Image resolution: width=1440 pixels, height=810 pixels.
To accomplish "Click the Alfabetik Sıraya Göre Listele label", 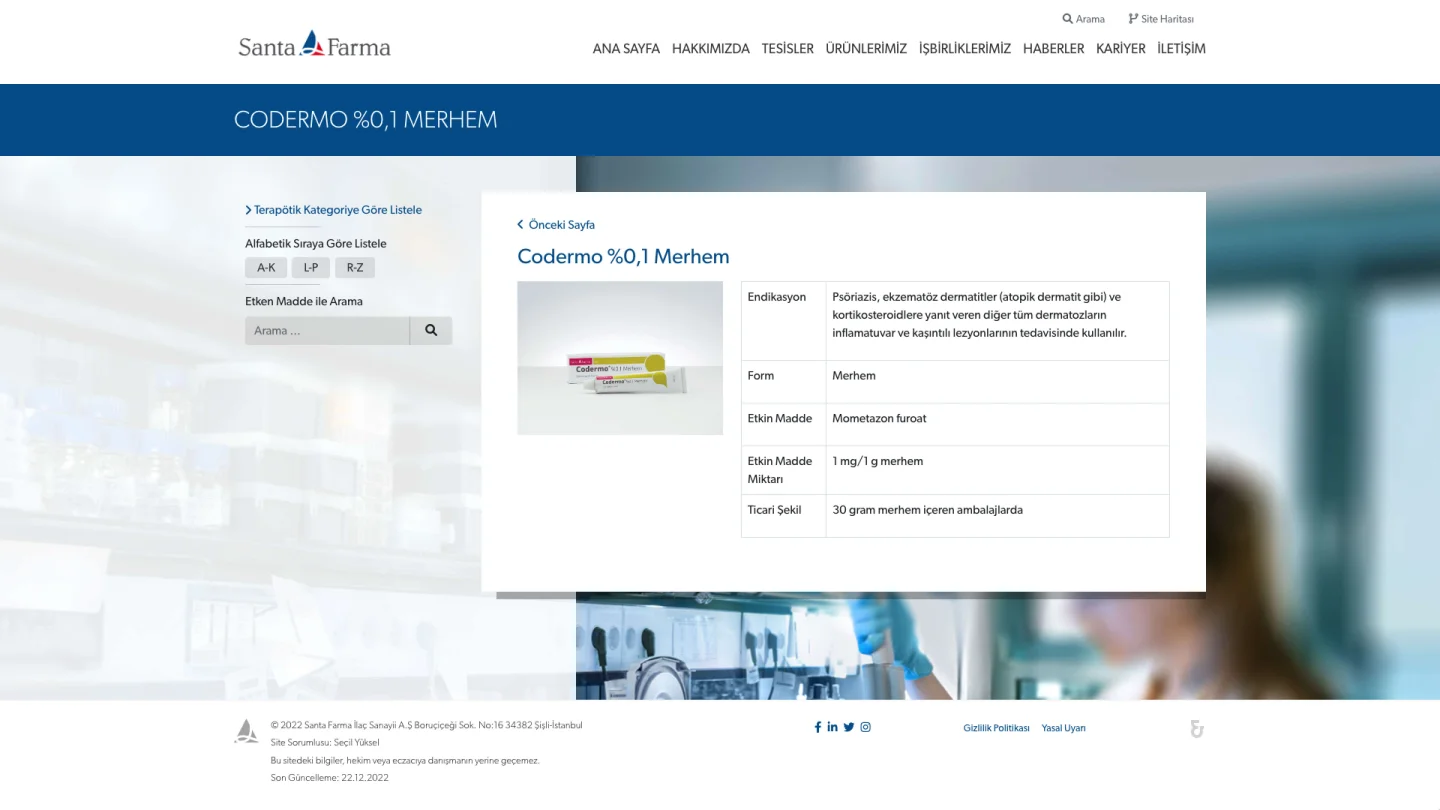I will (316, 244).
